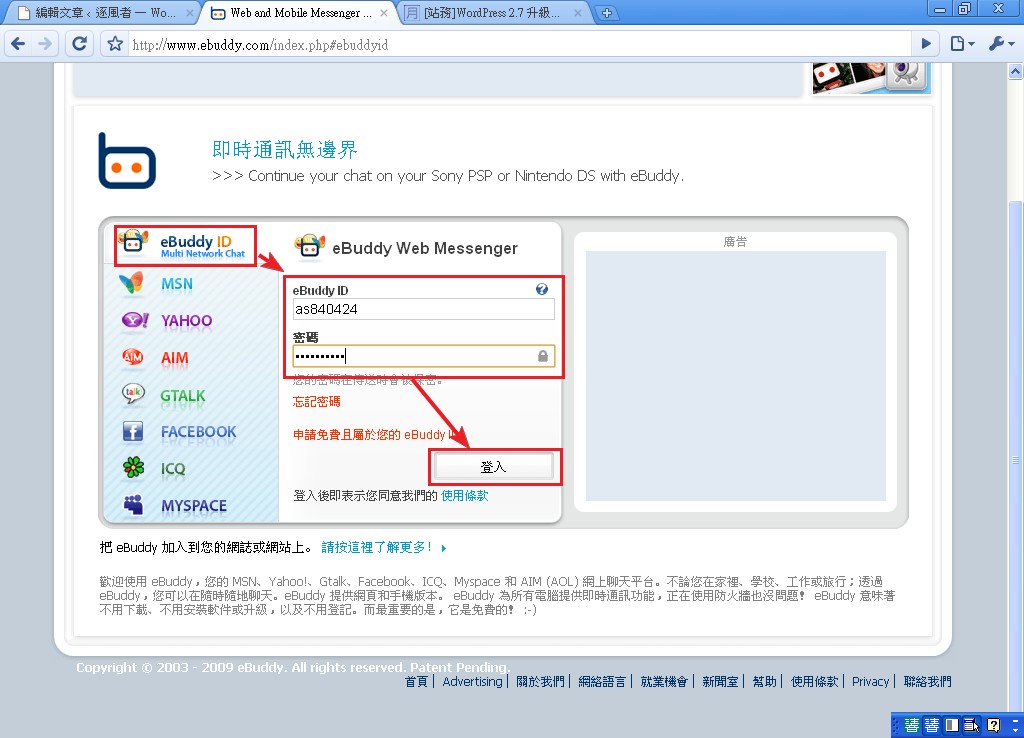Close the Web and Mobile Messenger tab

pyautogui.click(x=384, y=13)
